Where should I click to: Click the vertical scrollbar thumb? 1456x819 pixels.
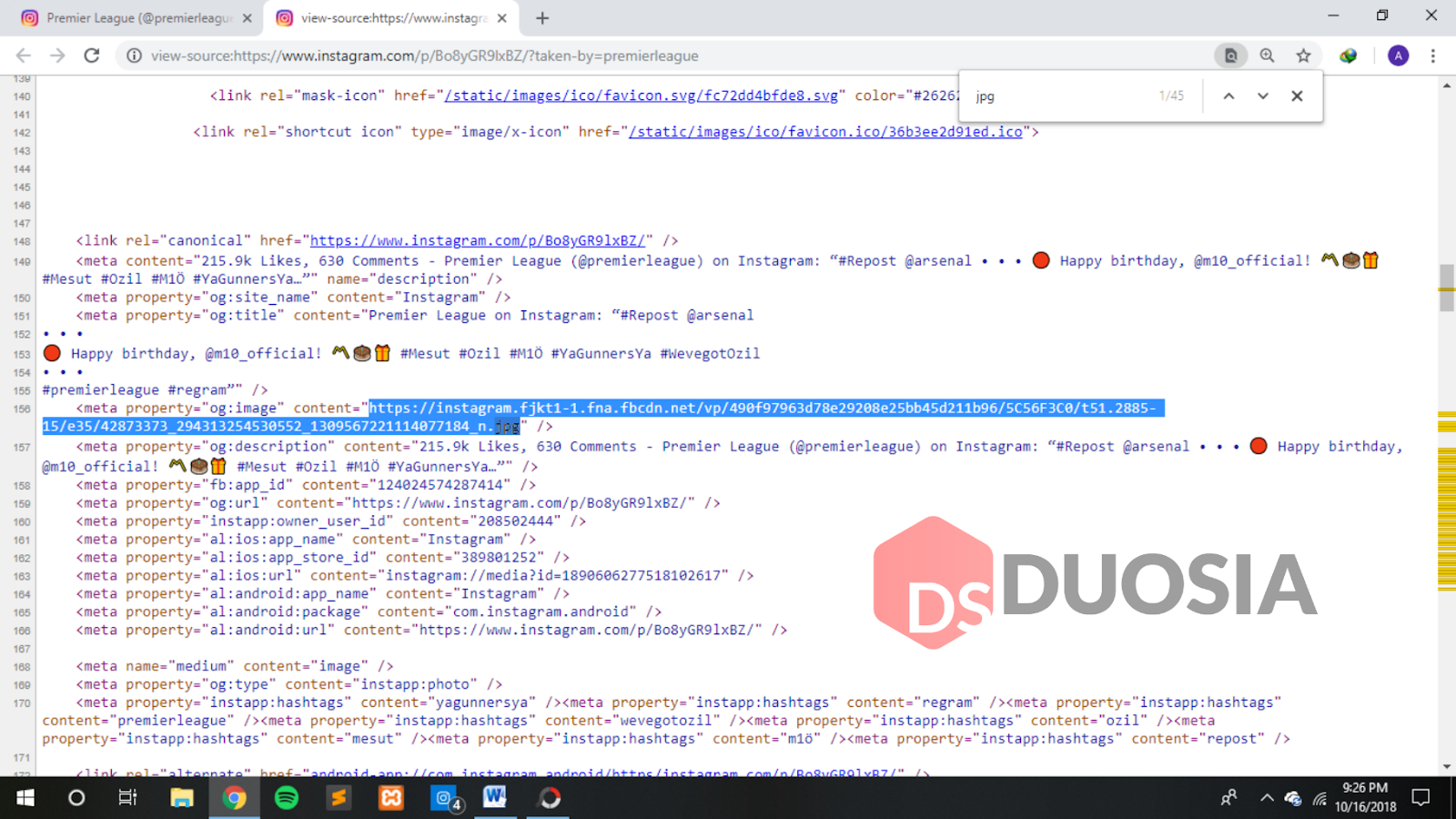(1447, 288)
